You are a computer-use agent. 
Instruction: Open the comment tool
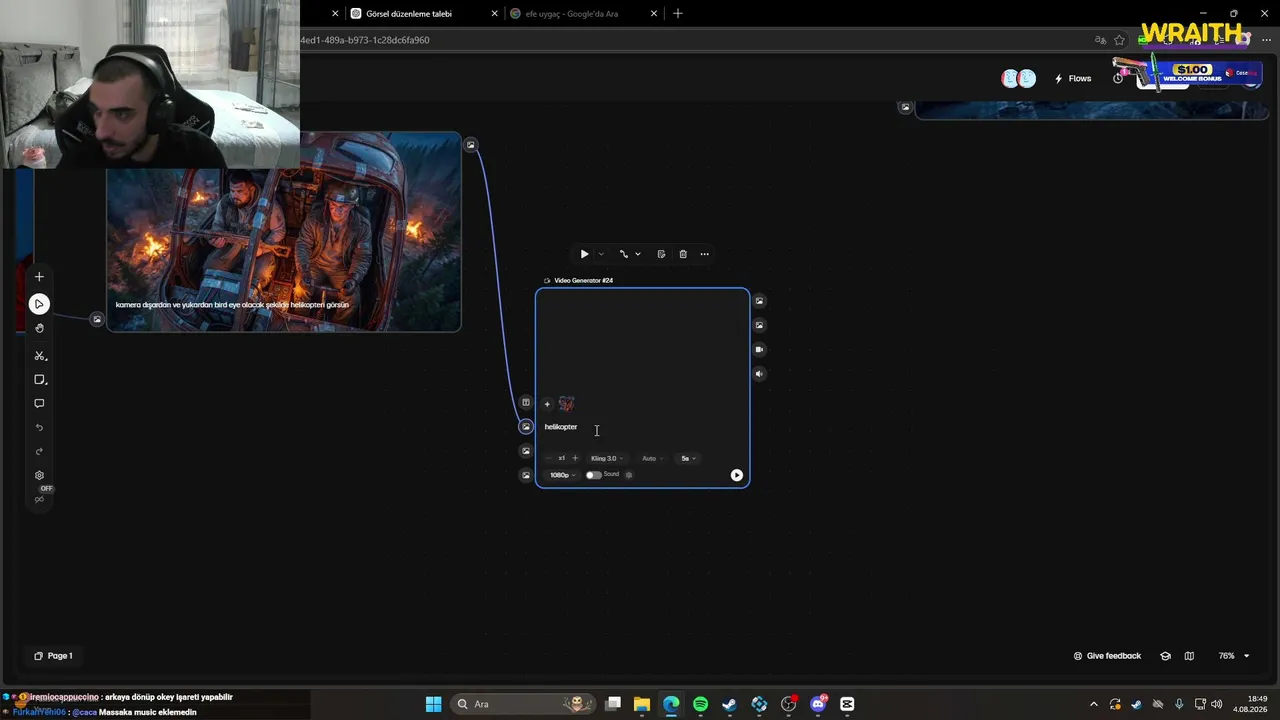click(x=39, y=404)
